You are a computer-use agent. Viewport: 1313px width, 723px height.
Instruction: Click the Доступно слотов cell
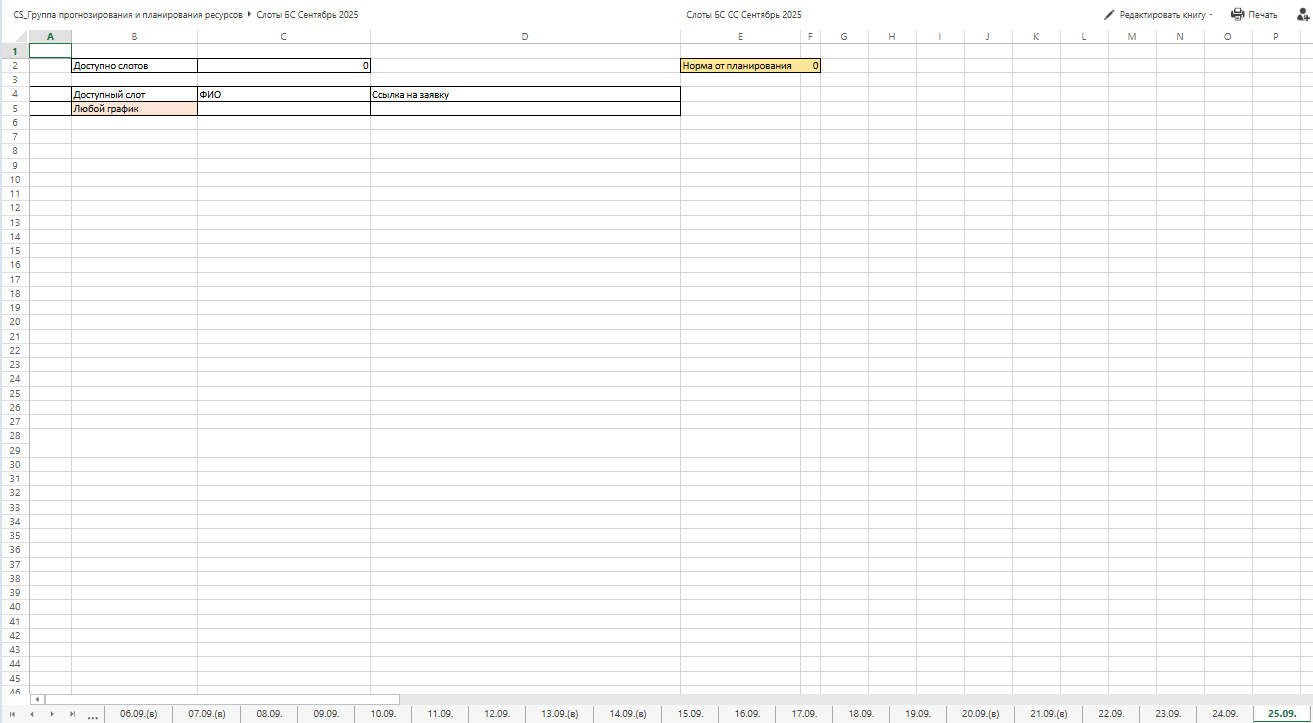point(134,65)
